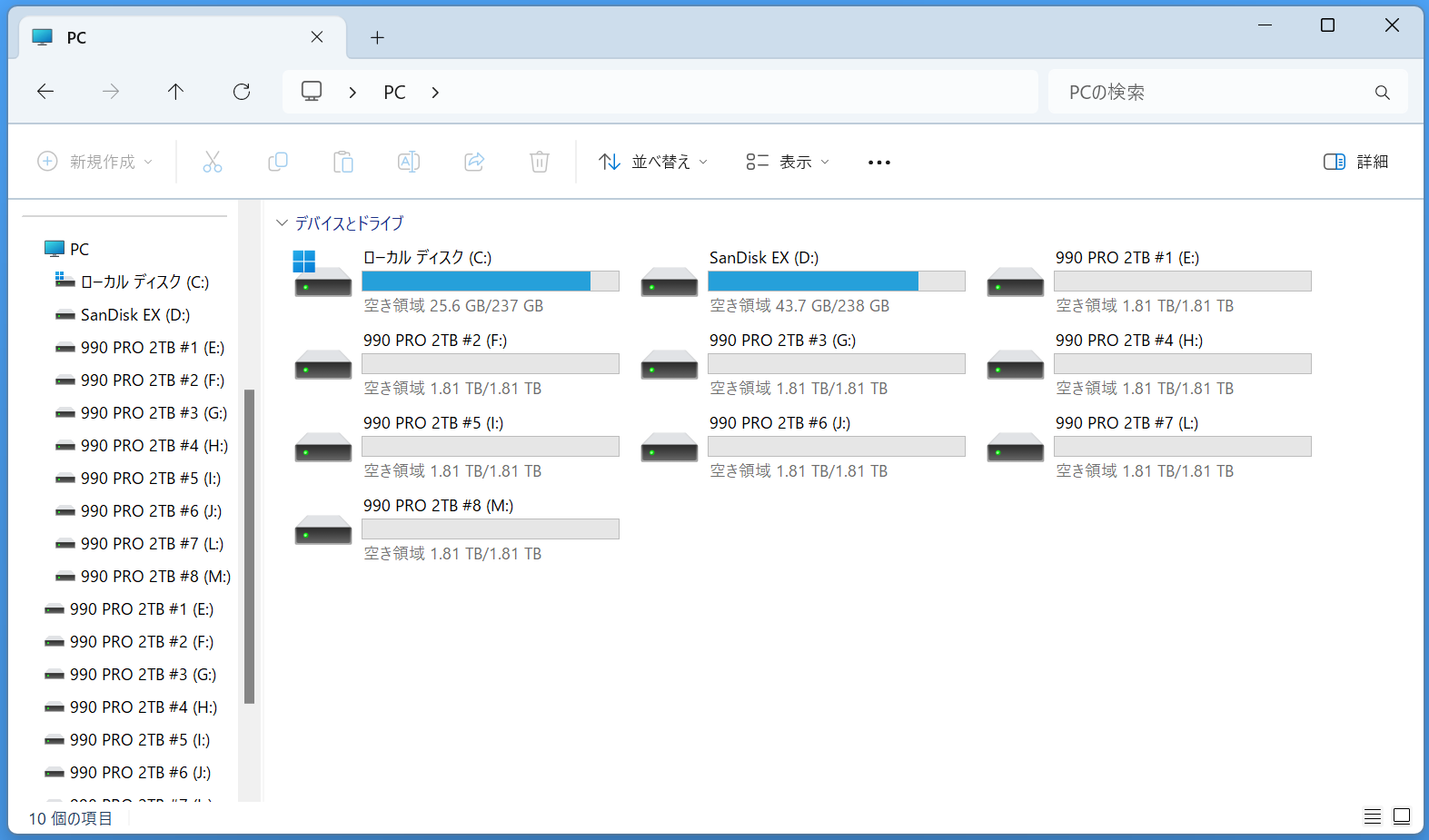Switch to large icons view in status bar

pyautogui.click(x=1402, y=816)
